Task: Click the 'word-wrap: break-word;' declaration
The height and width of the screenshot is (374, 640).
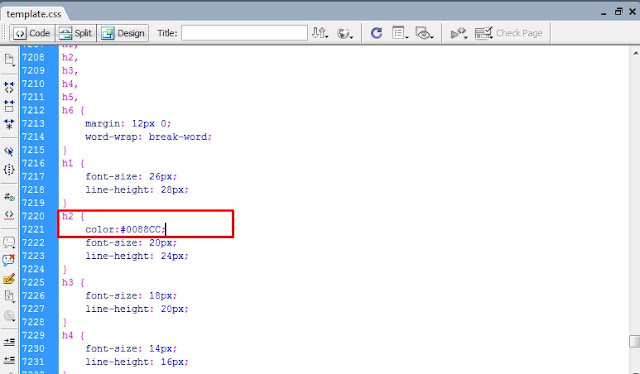Action: (x=149, y=137)
